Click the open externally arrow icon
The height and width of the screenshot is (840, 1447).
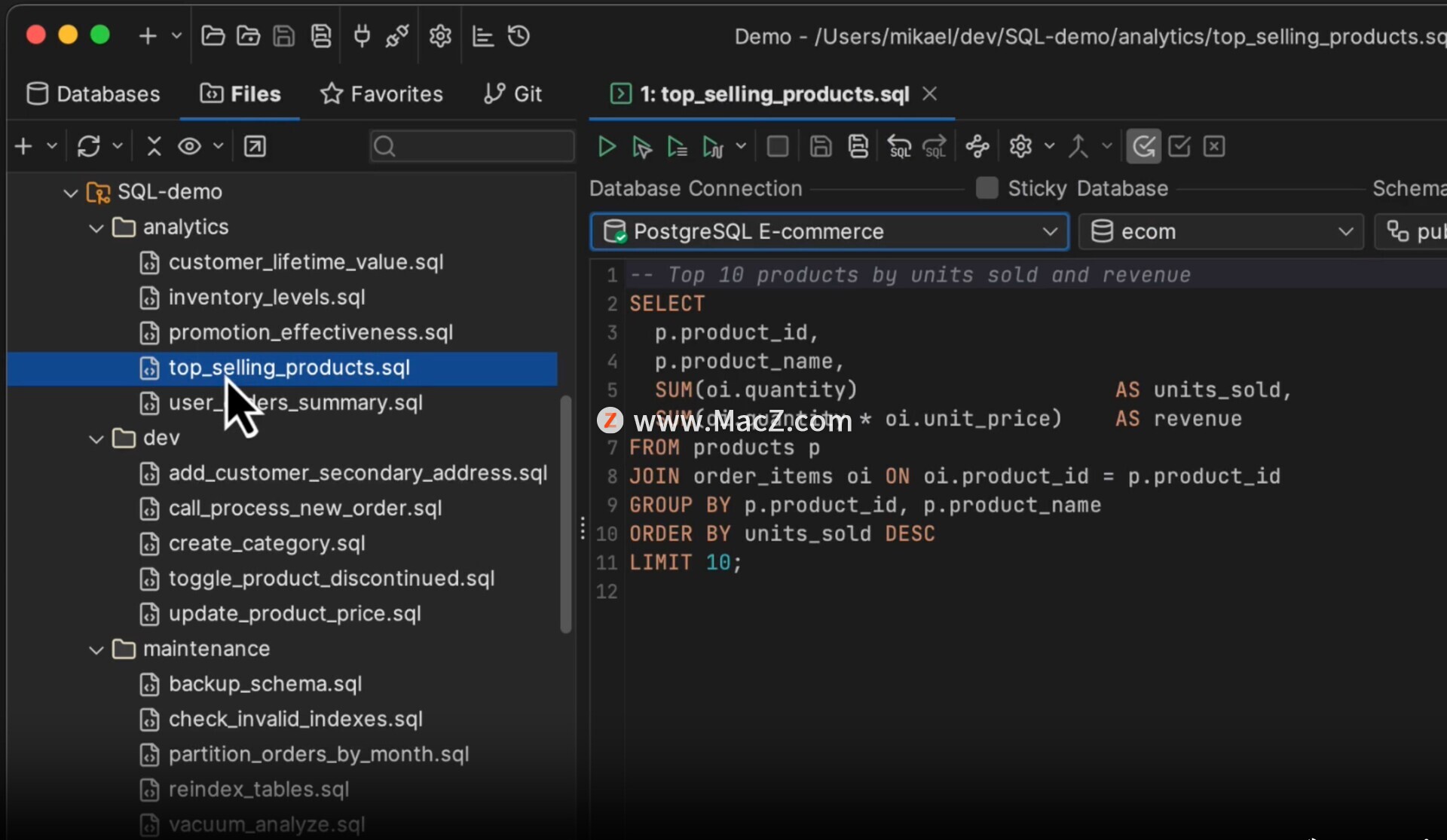point(255,146)
